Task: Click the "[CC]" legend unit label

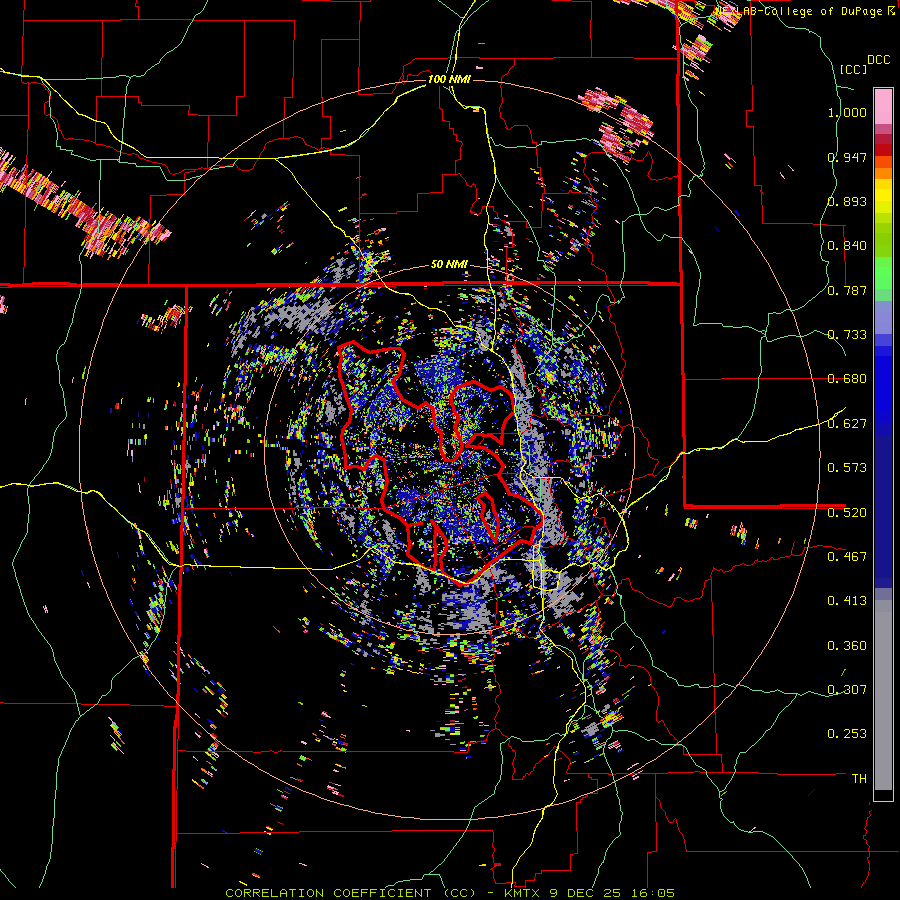Action: click(853, 69)
